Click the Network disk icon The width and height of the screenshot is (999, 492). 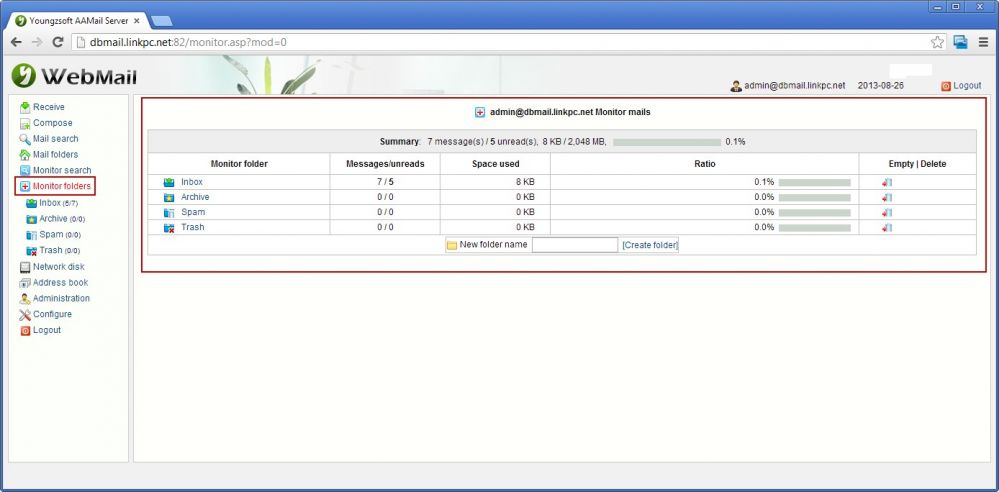tap(25, 267)
